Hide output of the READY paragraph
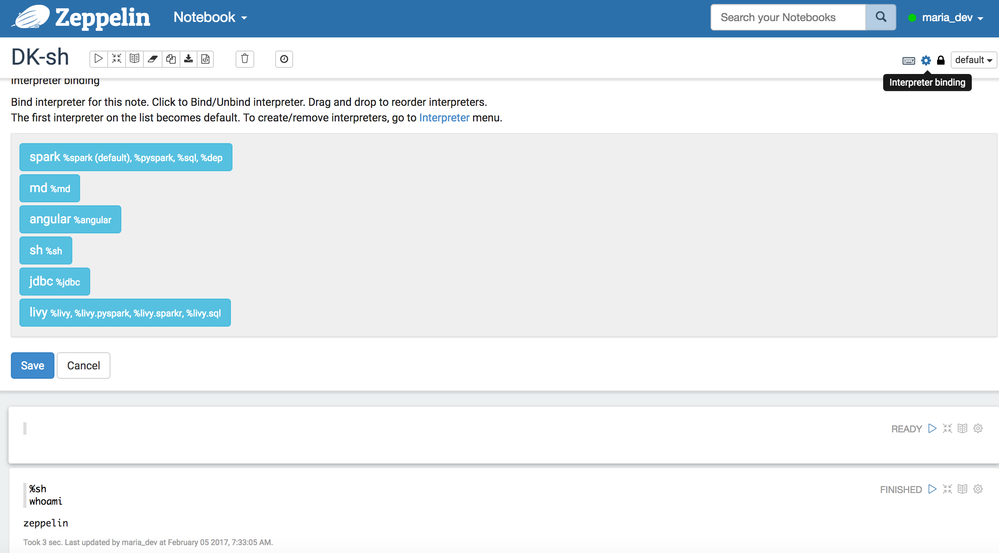 [x=963, y=429]
